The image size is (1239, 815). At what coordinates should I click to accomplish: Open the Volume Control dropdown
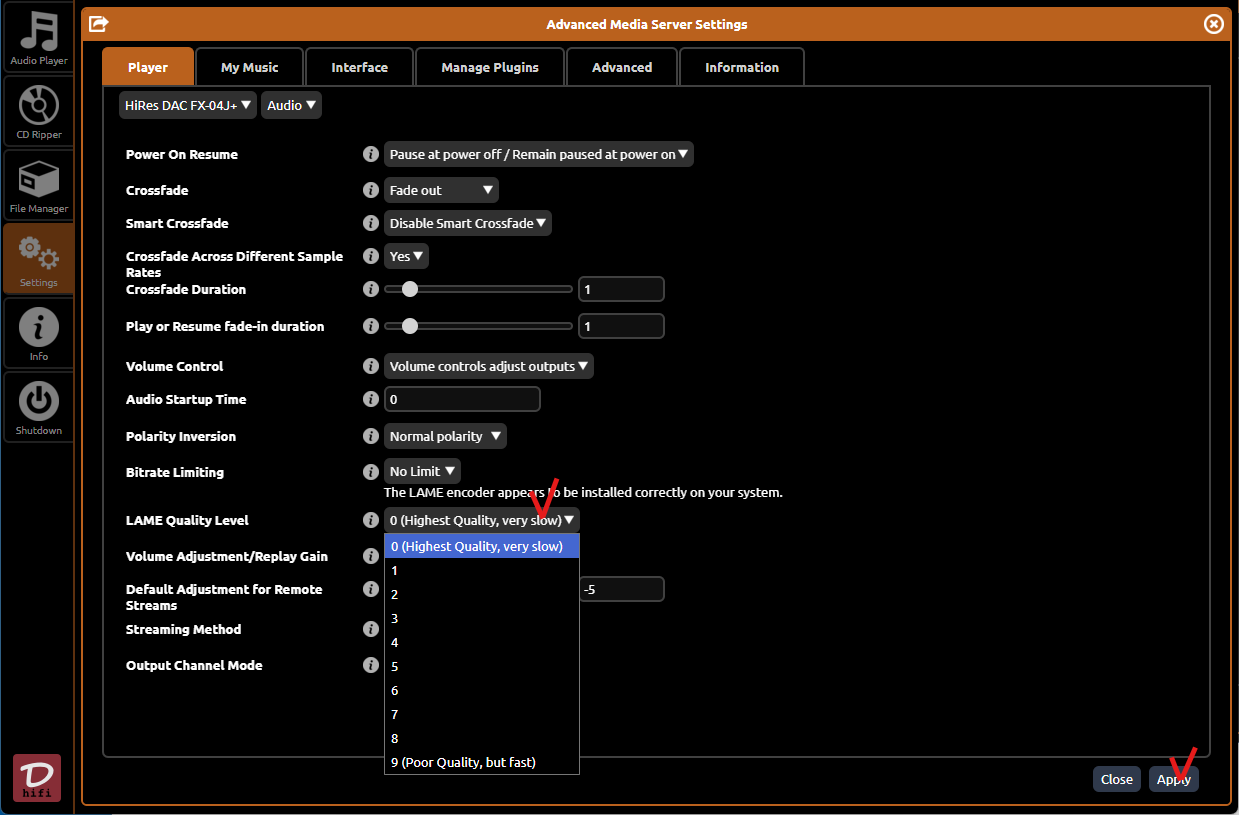pyautogui.click(x=488, y=366)
